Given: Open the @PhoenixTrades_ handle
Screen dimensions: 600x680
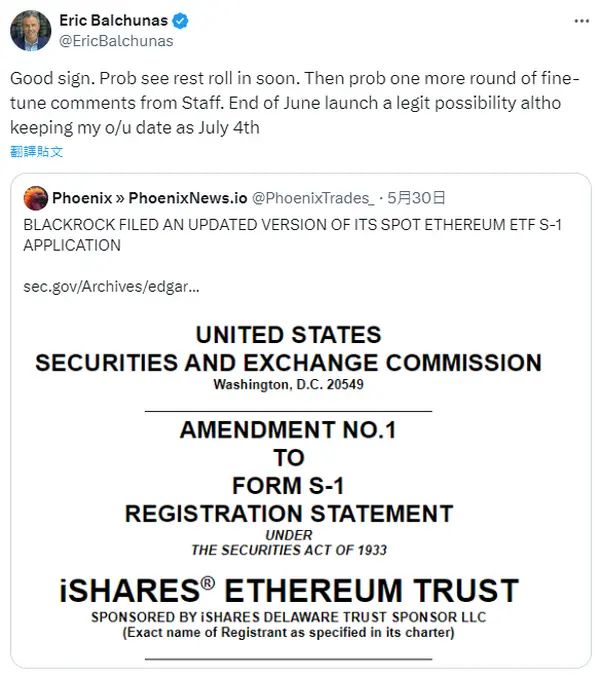Looking at the screenshot, I should pos(313,198).
